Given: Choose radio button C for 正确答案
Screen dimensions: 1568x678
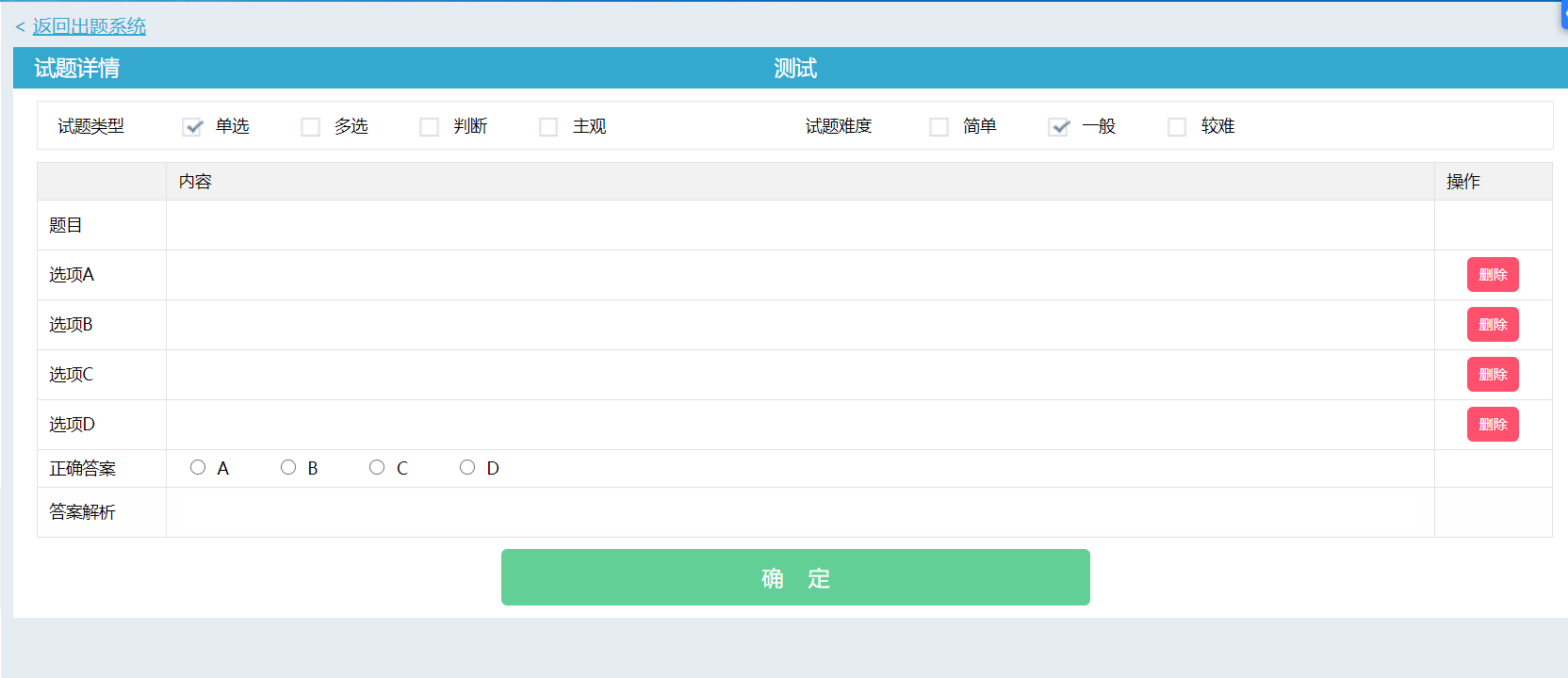Looking at the screenshot, I should [x=377, y=467].
